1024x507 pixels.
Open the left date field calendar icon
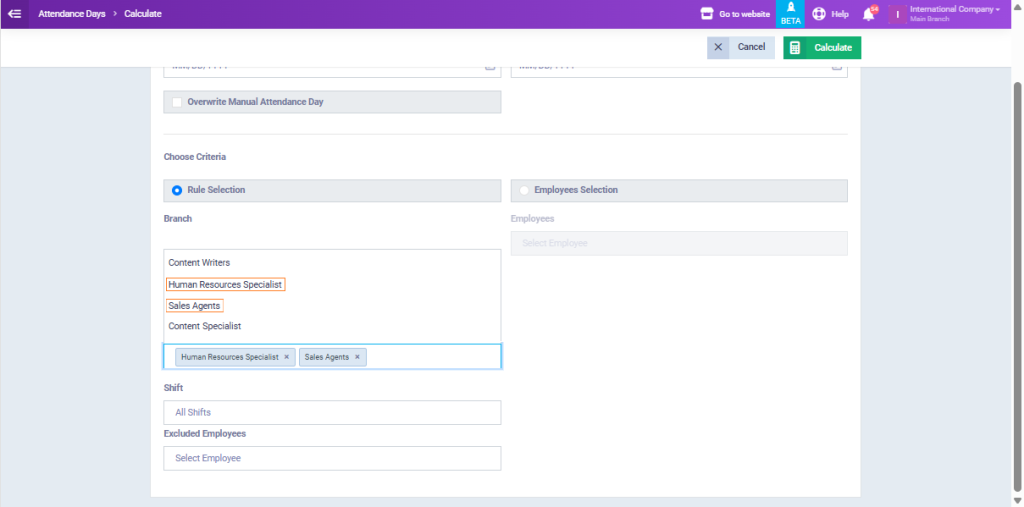490,67
